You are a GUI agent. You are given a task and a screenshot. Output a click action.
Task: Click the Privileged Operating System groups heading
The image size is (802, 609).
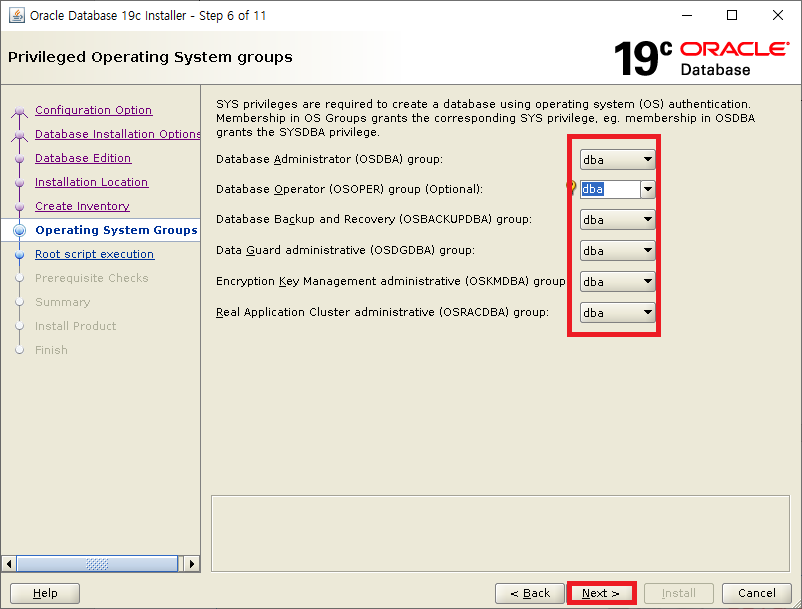pos(150,57)
